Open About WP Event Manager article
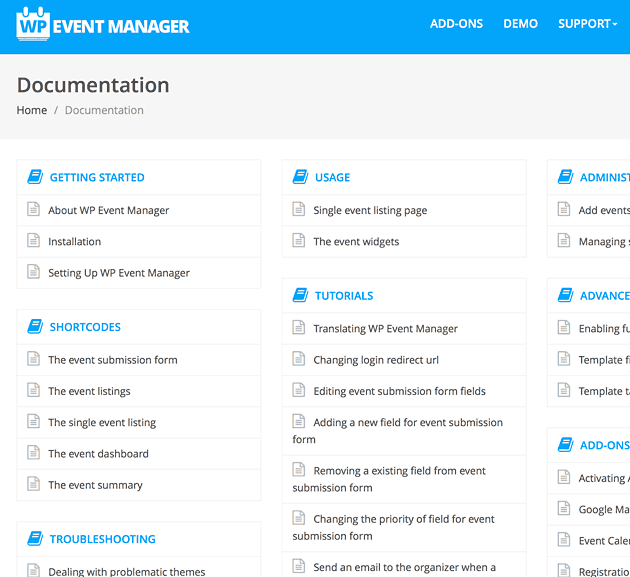Viewport: 630px width, 577px height. coord(108,210)
